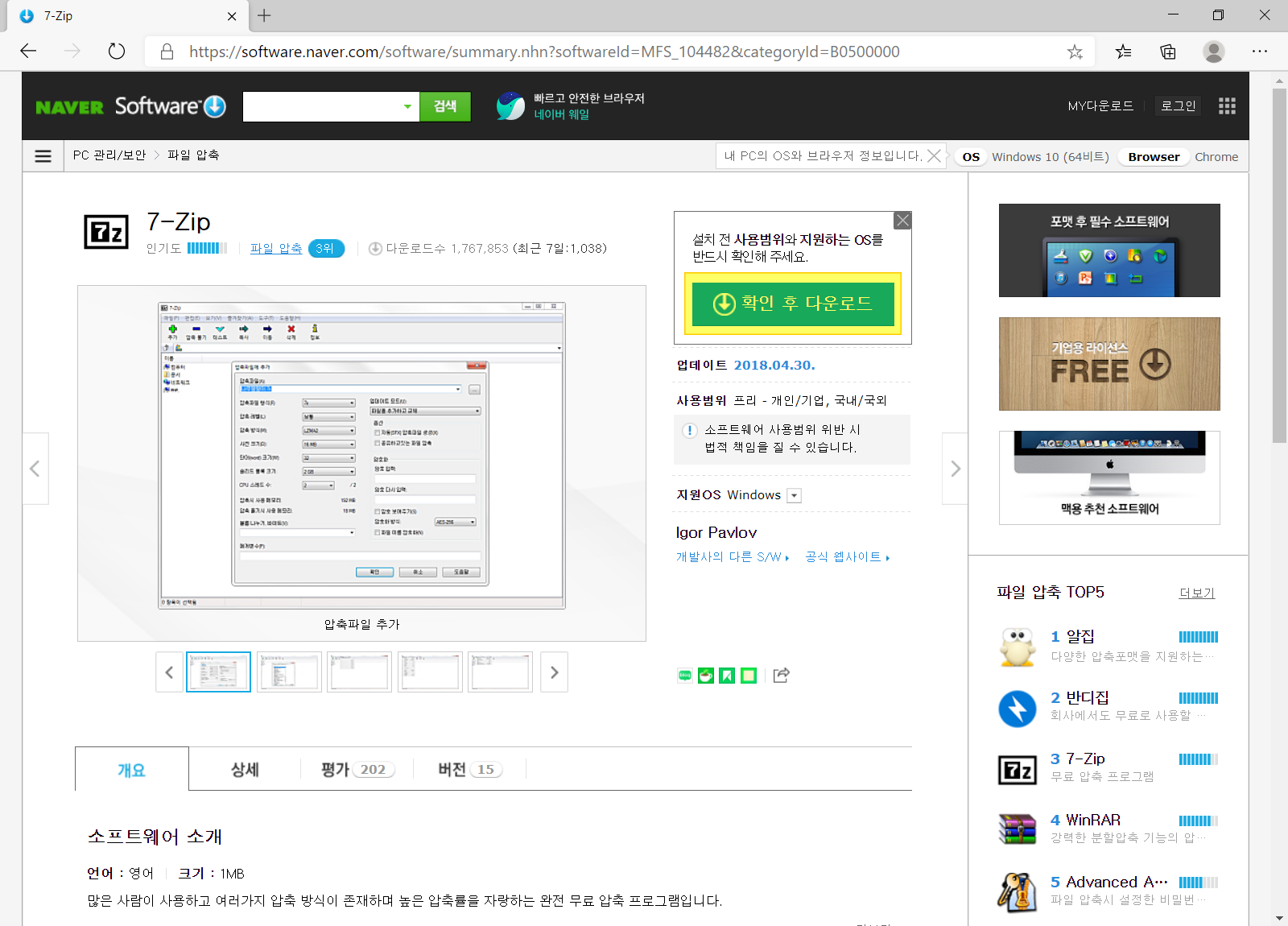Reload the page with refresh icon
The height and width of the screenshot is (926, 1288).
[117, 52]
